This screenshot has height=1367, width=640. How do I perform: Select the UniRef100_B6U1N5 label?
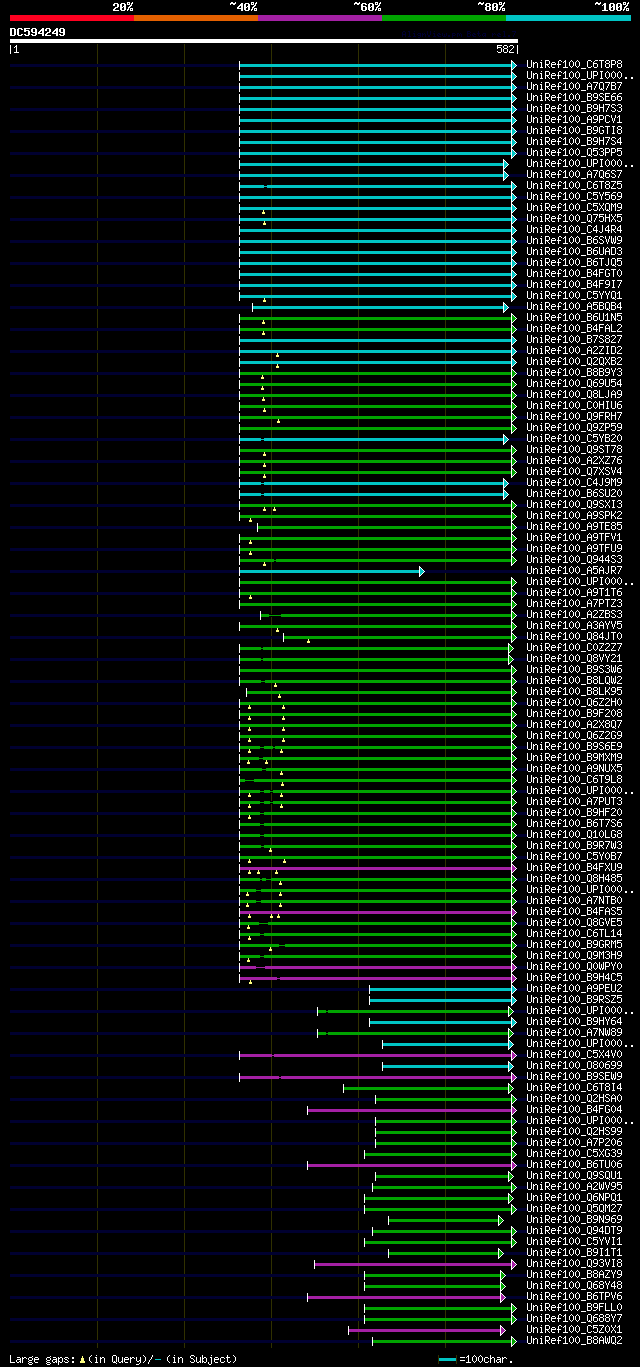pyautogui.click(x=574, y=317)
